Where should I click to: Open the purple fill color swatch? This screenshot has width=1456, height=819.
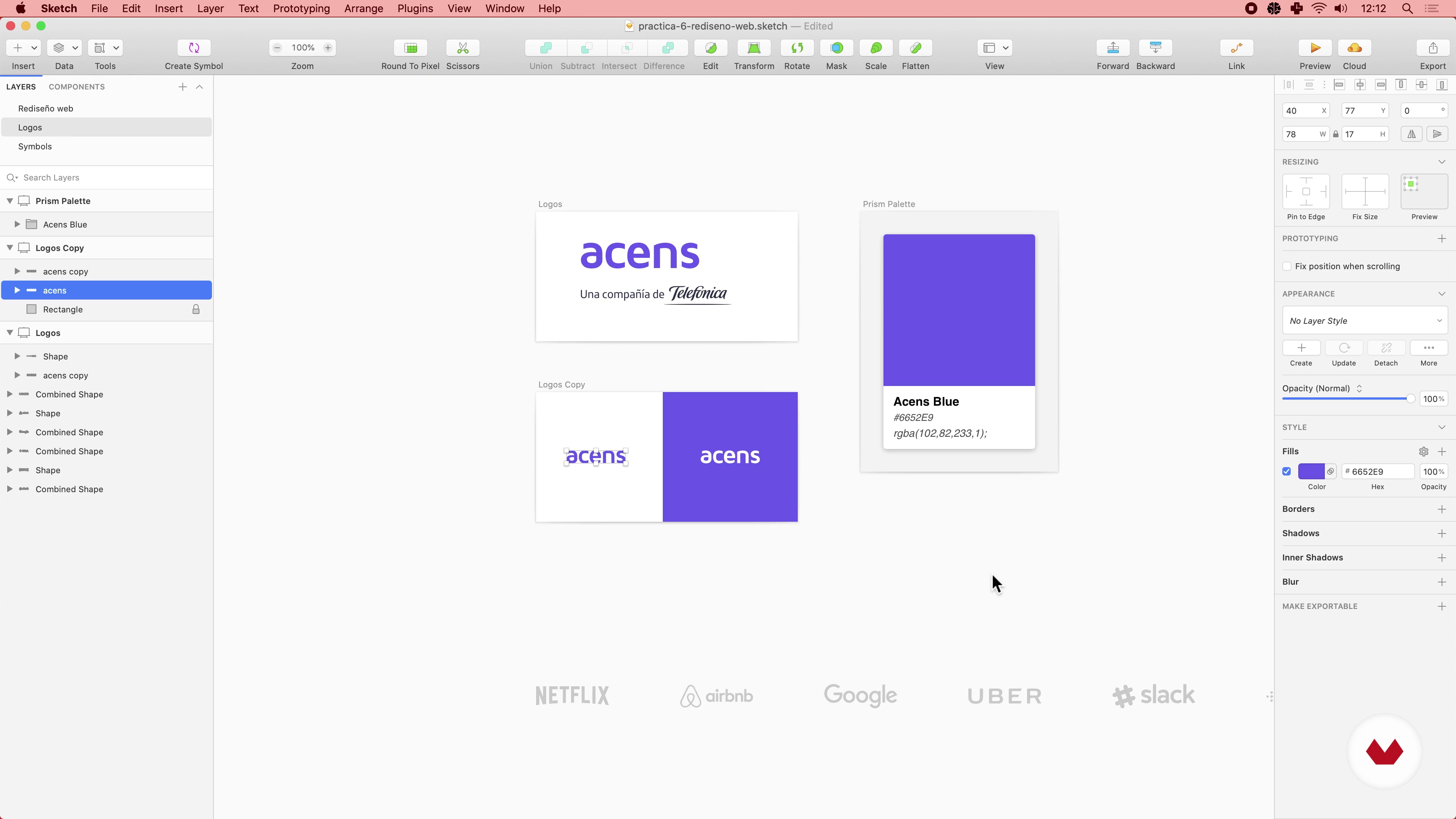pyautogui.click(x=1311, y=471)
